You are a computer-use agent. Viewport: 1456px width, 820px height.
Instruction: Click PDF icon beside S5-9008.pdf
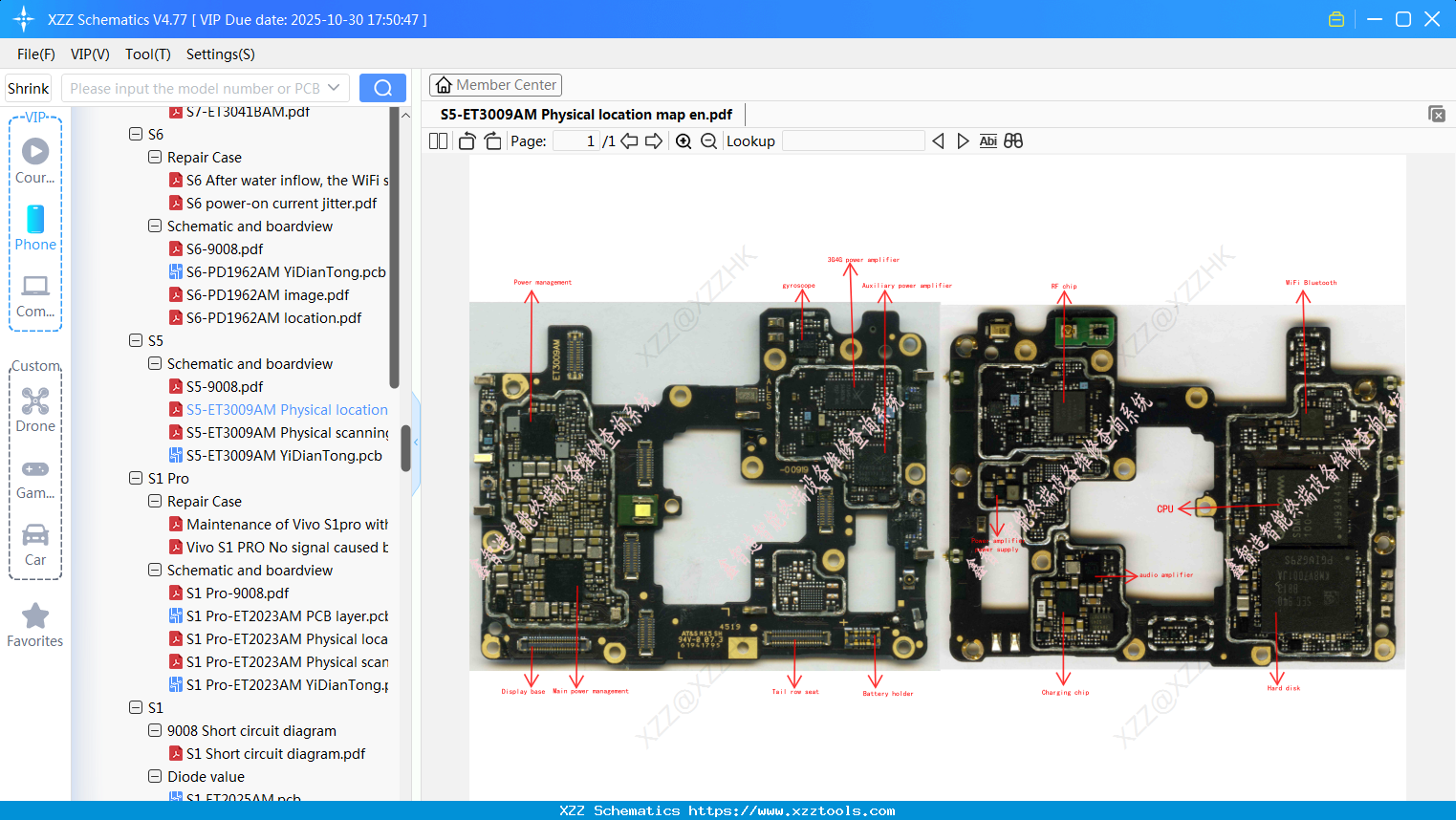click(176, 387)
